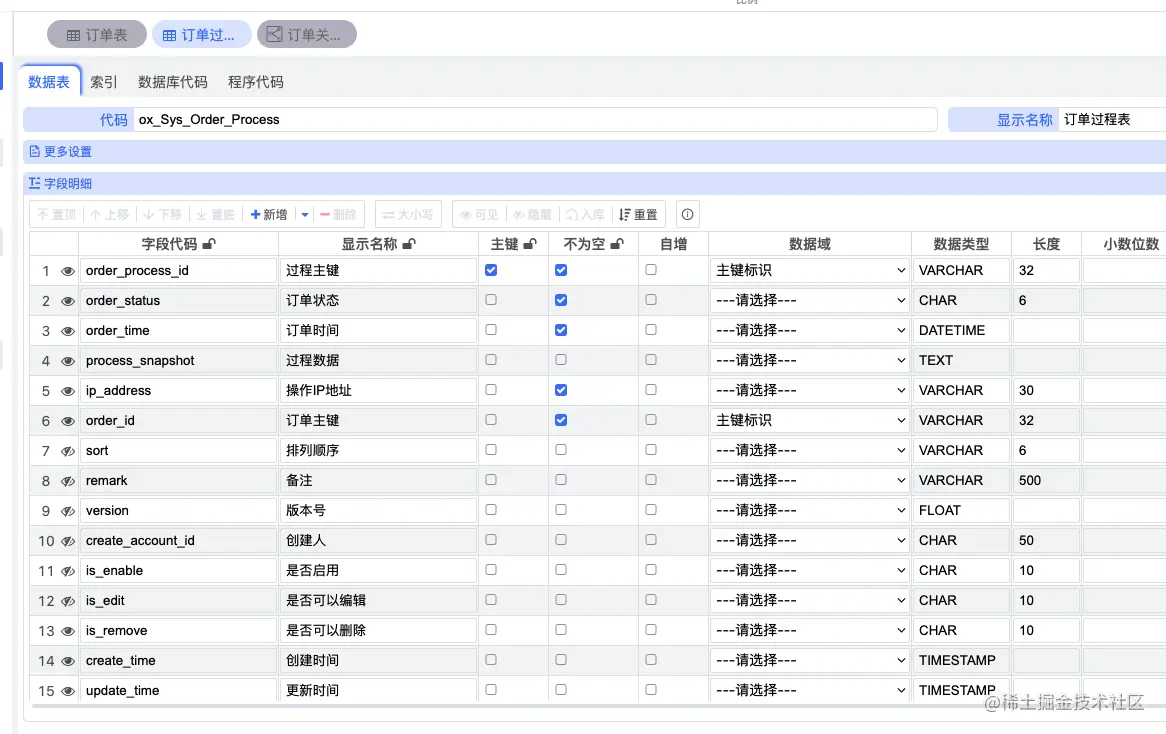
Task: Click the is_remove field code cell
Action: (x=178, y=631)
